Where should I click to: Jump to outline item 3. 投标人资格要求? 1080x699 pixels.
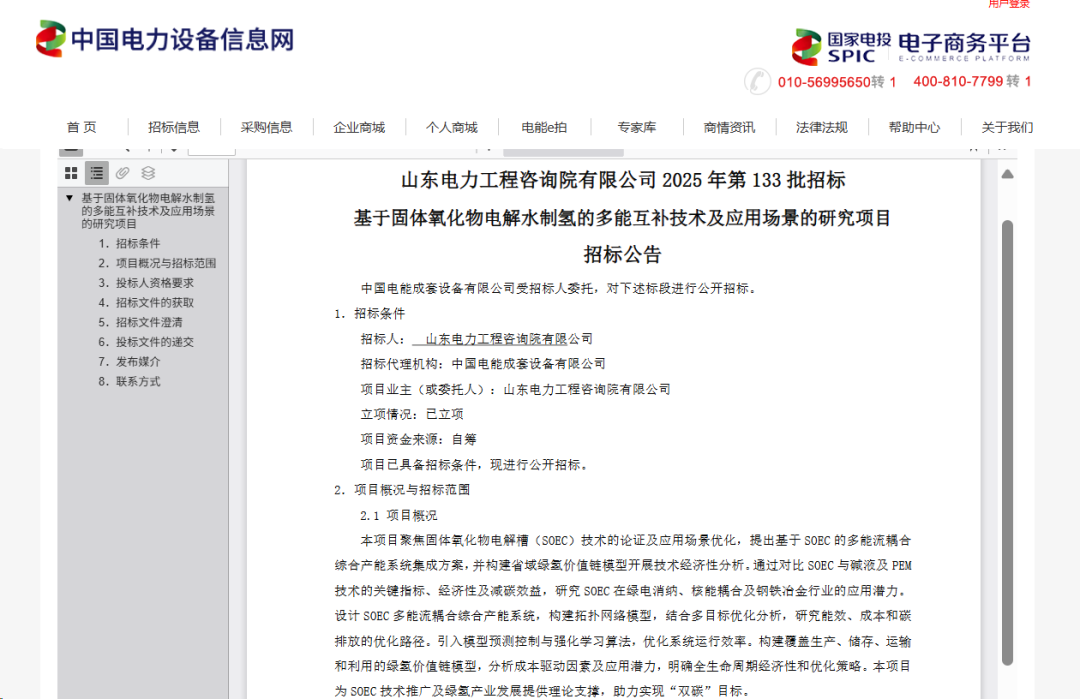[146, 283]
